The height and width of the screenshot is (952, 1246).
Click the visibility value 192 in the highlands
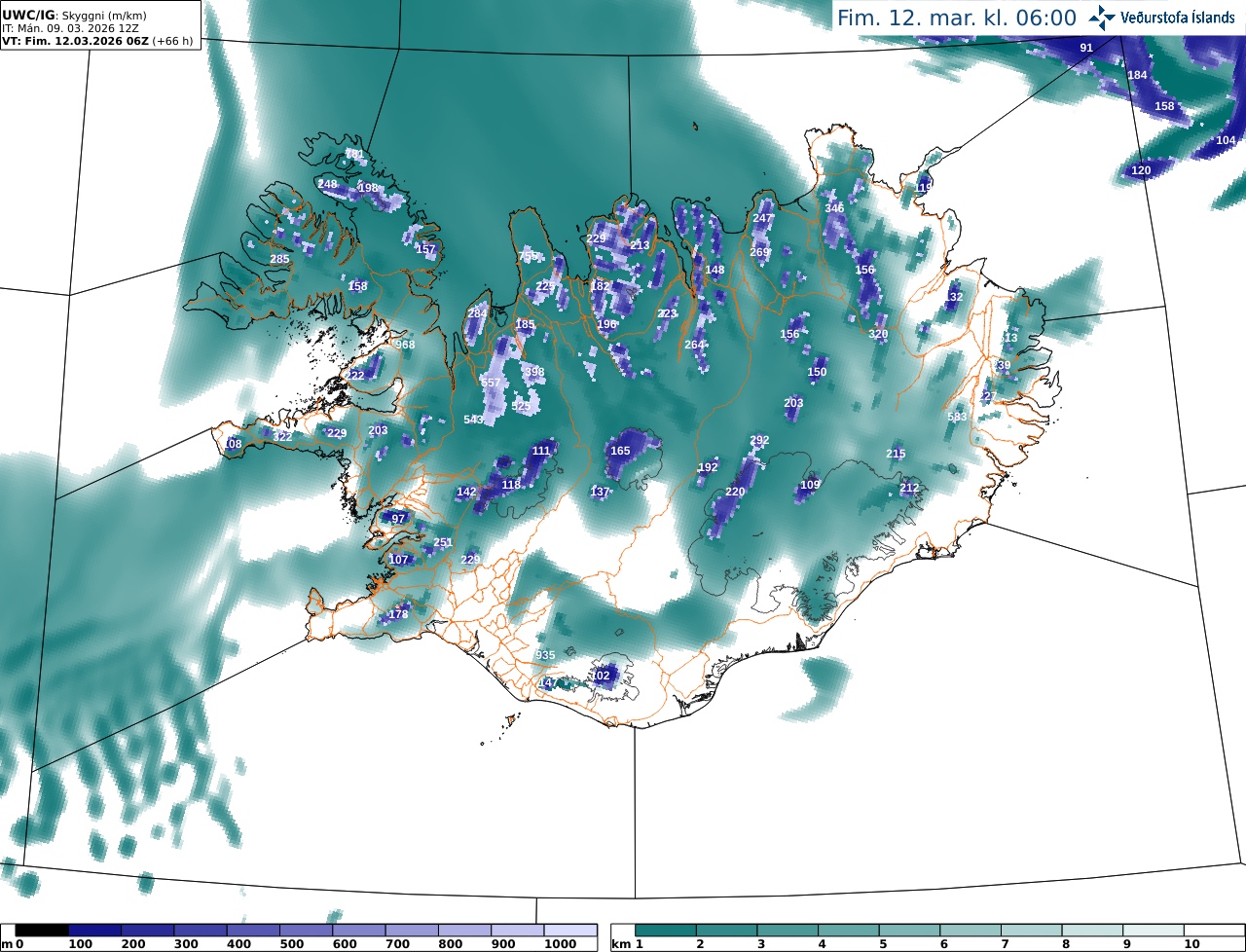coord(708,467)
